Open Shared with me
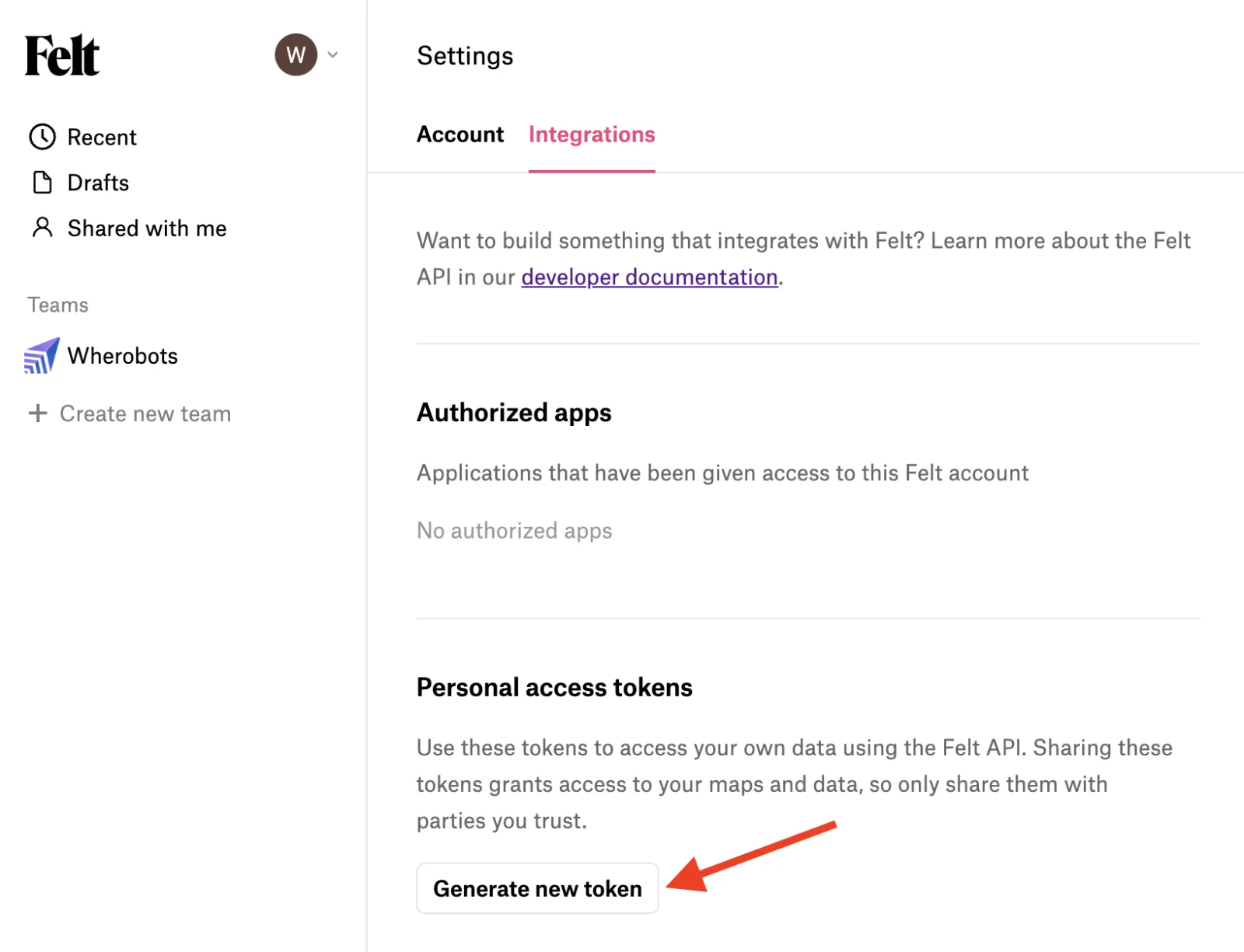 (x=147, y=228)
